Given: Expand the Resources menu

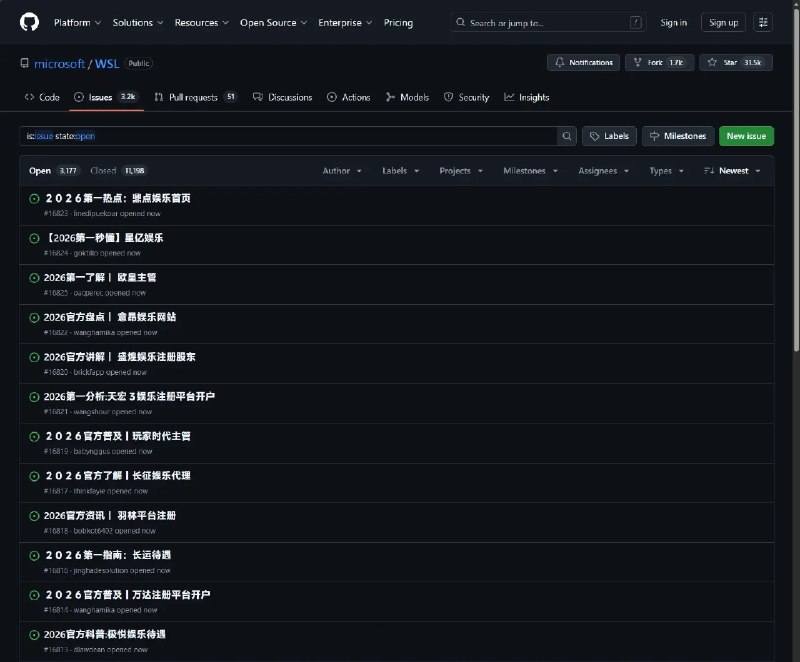Looking at the screenshot, I should 202,22.
